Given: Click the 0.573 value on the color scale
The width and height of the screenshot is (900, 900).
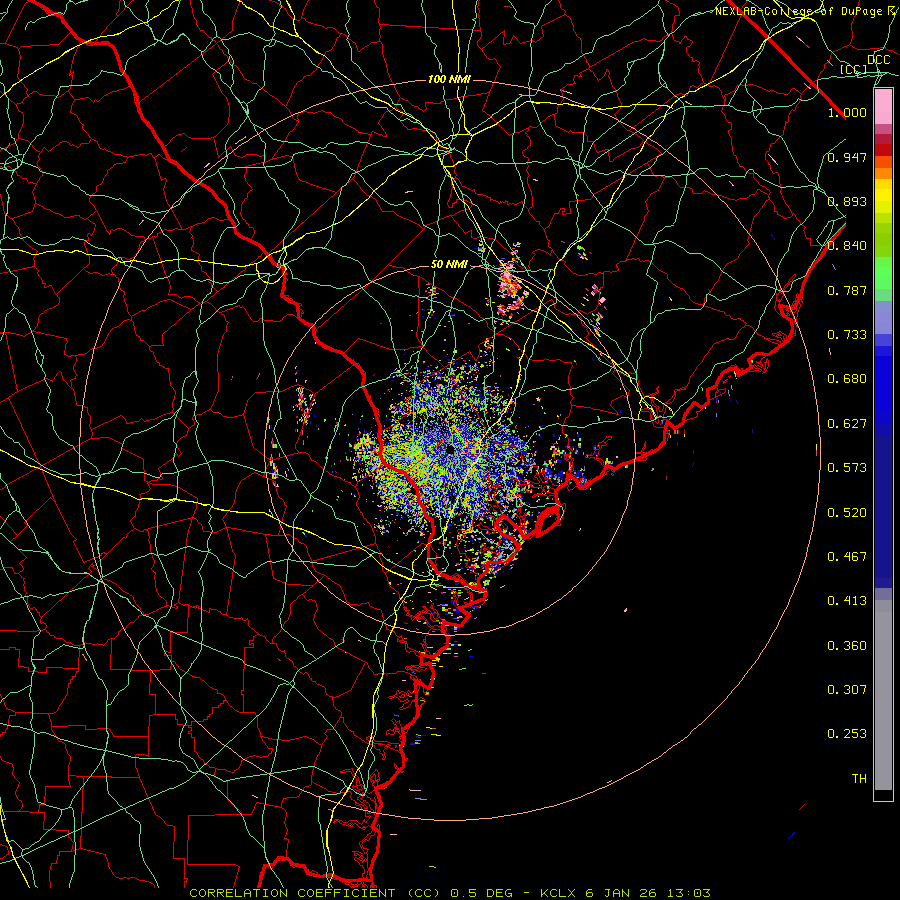Looking at the screenshot, I should (x=847, y=468).
